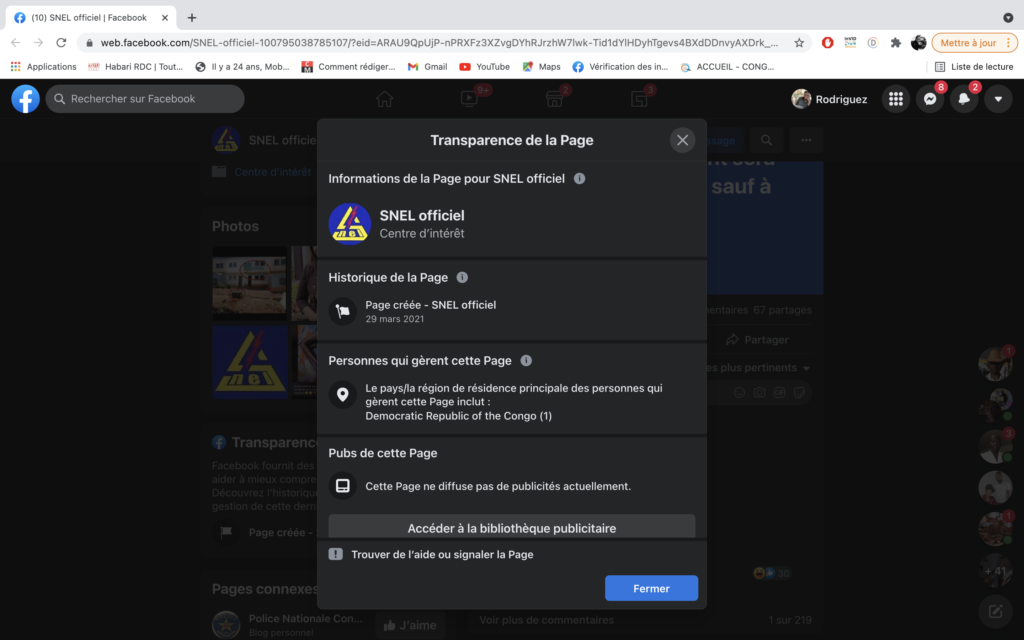
Task: Open Comment rédiger bookmark
Action: pyautogui.click(x=348, y=67)
